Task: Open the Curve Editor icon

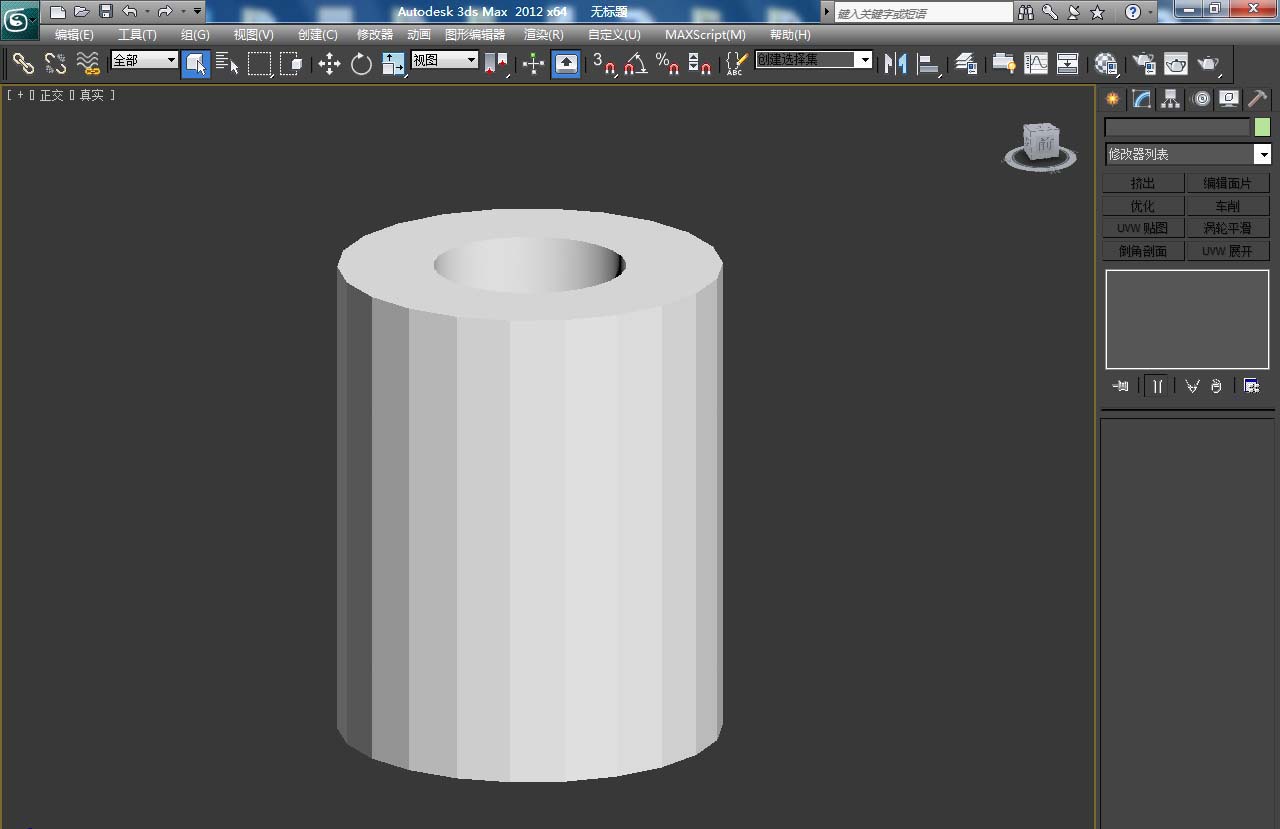Action: pyautogui.click(x=1036, y=64)
